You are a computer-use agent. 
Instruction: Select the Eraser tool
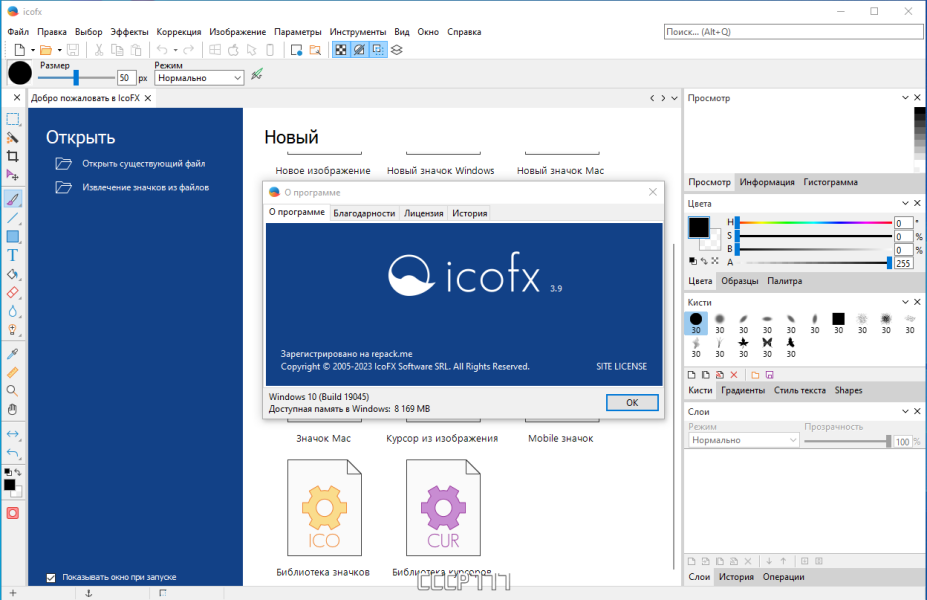coord(12,293)
